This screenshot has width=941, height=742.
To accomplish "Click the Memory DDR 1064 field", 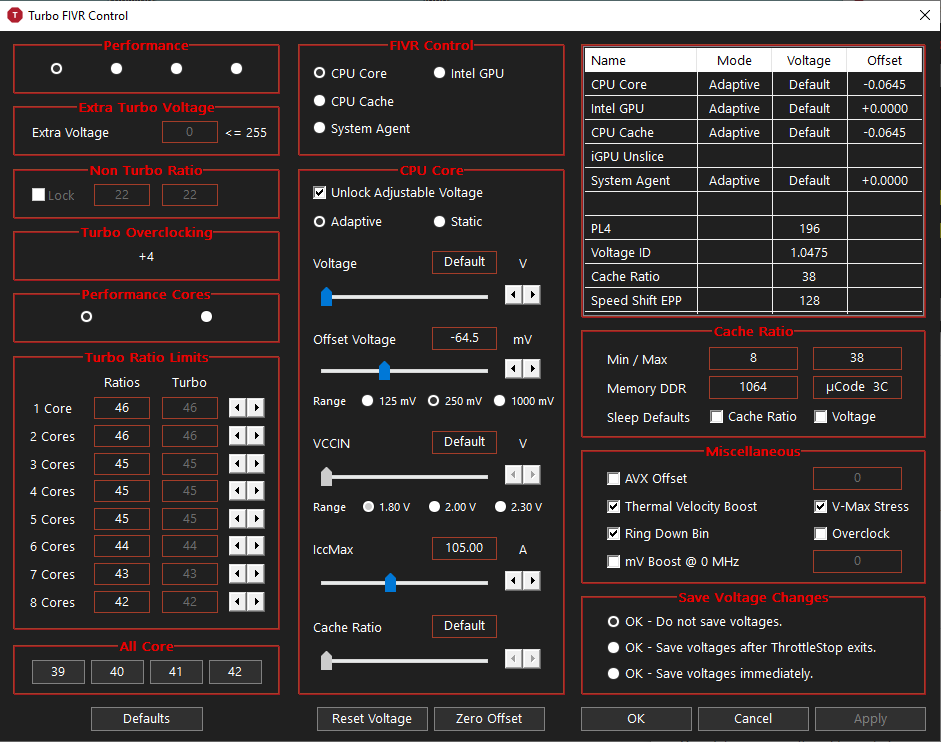I will click(753, 387).
